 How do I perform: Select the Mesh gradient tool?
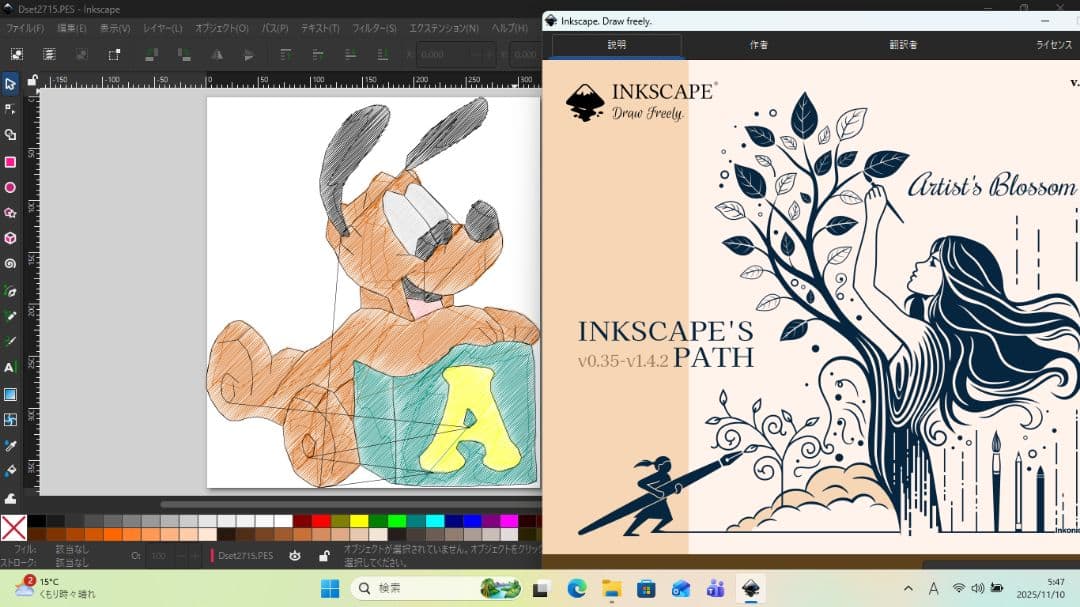coord(10,420)
